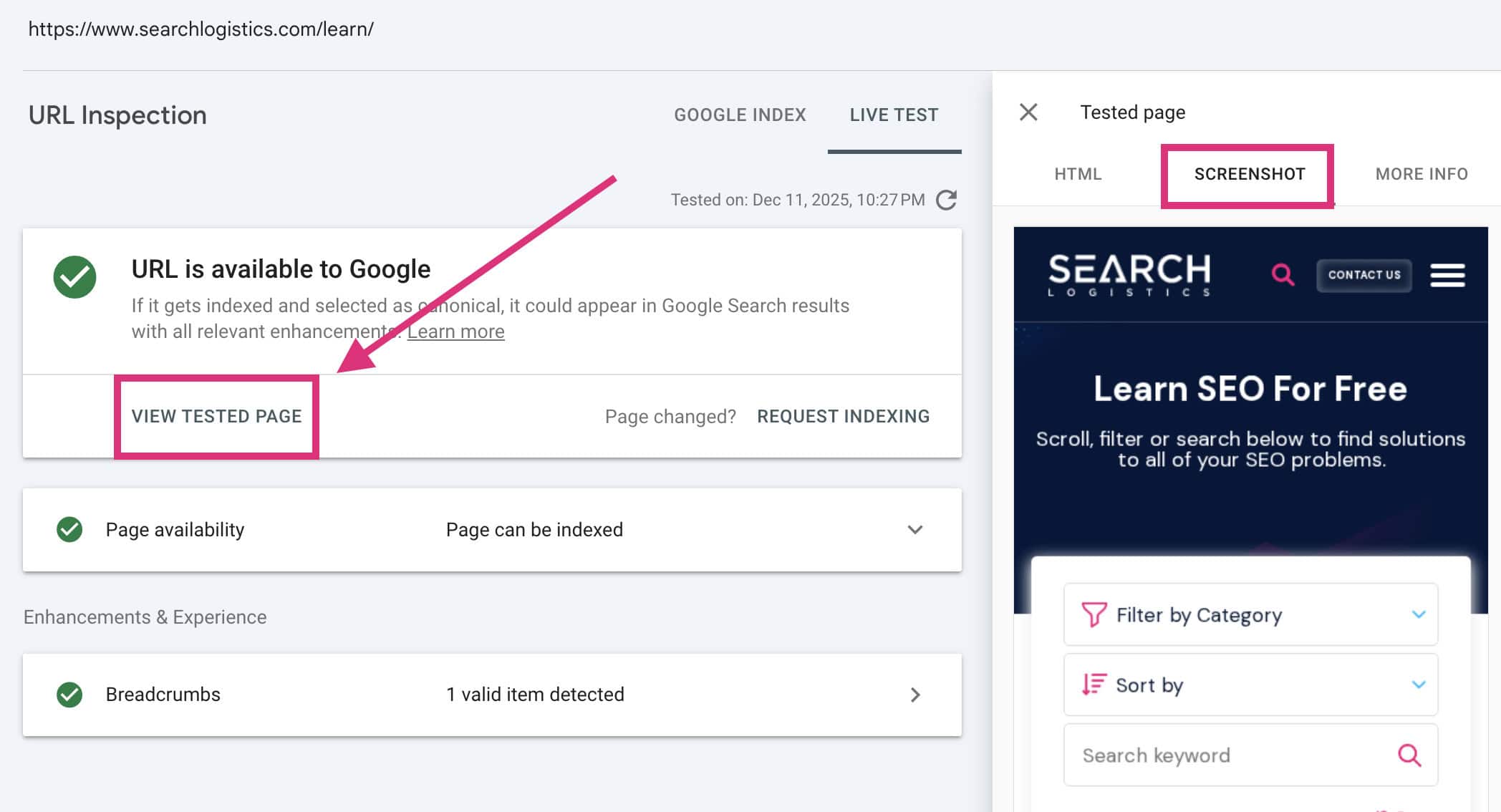
Task: Click the Page availability green check icon
Action: tap(70, 530)
